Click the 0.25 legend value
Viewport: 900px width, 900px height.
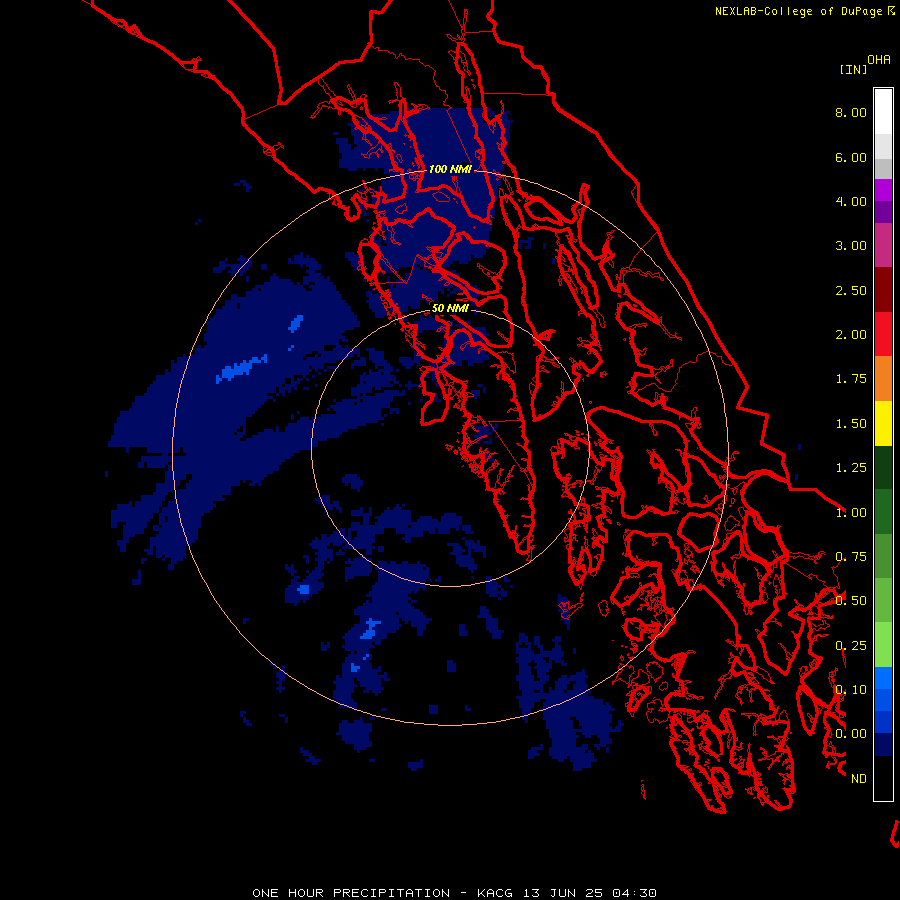pyautogui.click(x=851, y=646)
